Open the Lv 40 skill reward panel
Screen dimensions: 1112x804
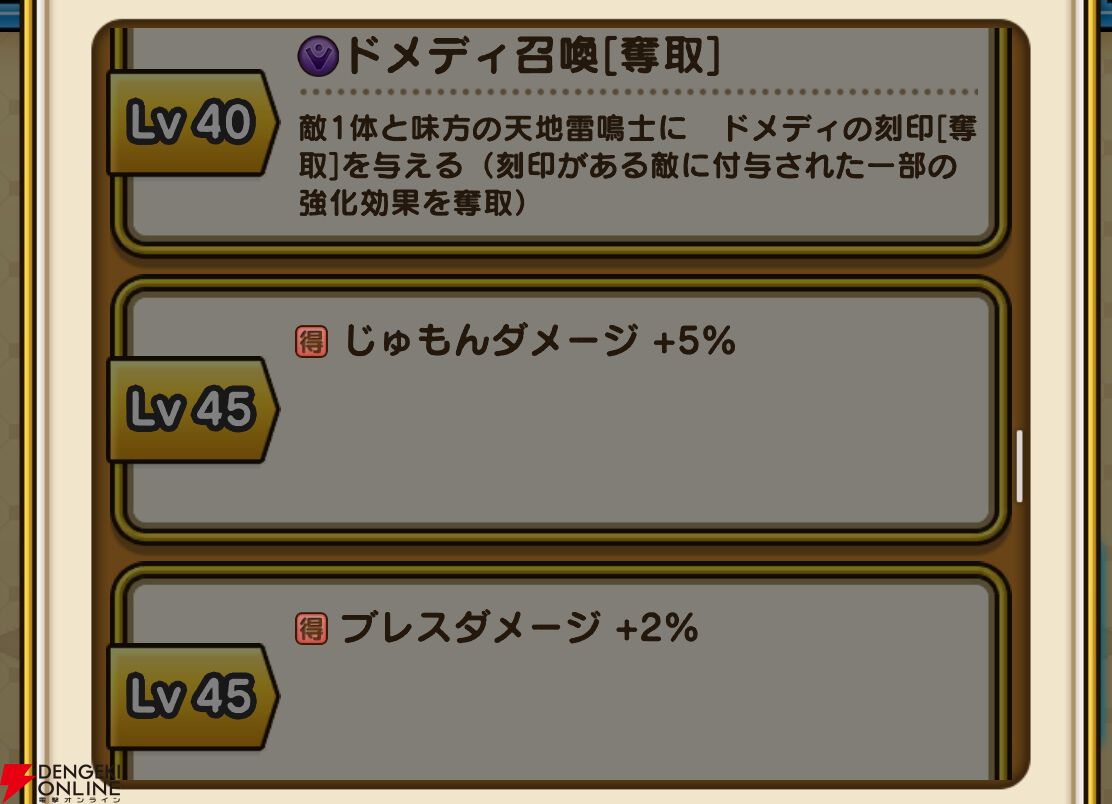point(560,138)
